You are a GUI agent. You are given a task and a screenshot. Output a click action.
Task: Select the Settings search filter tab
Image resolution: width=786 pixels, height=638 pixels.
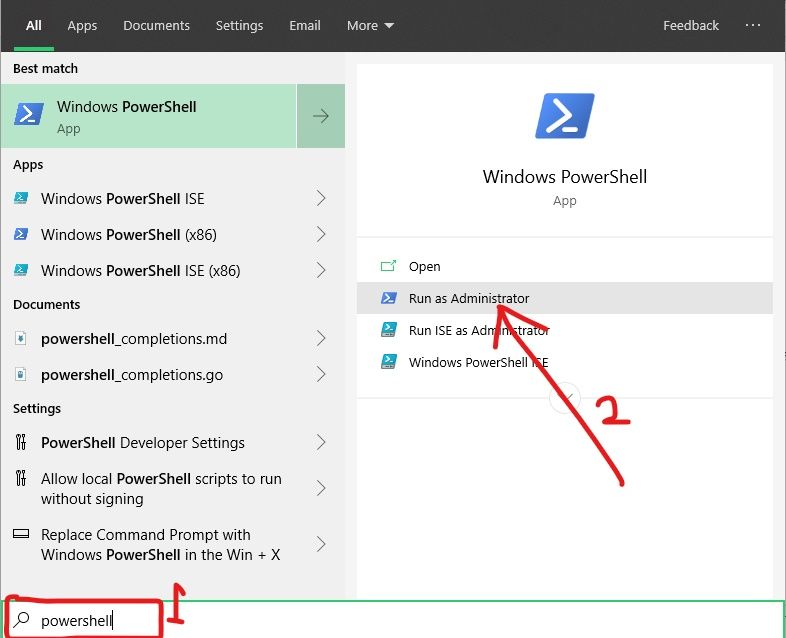point(239,25)
